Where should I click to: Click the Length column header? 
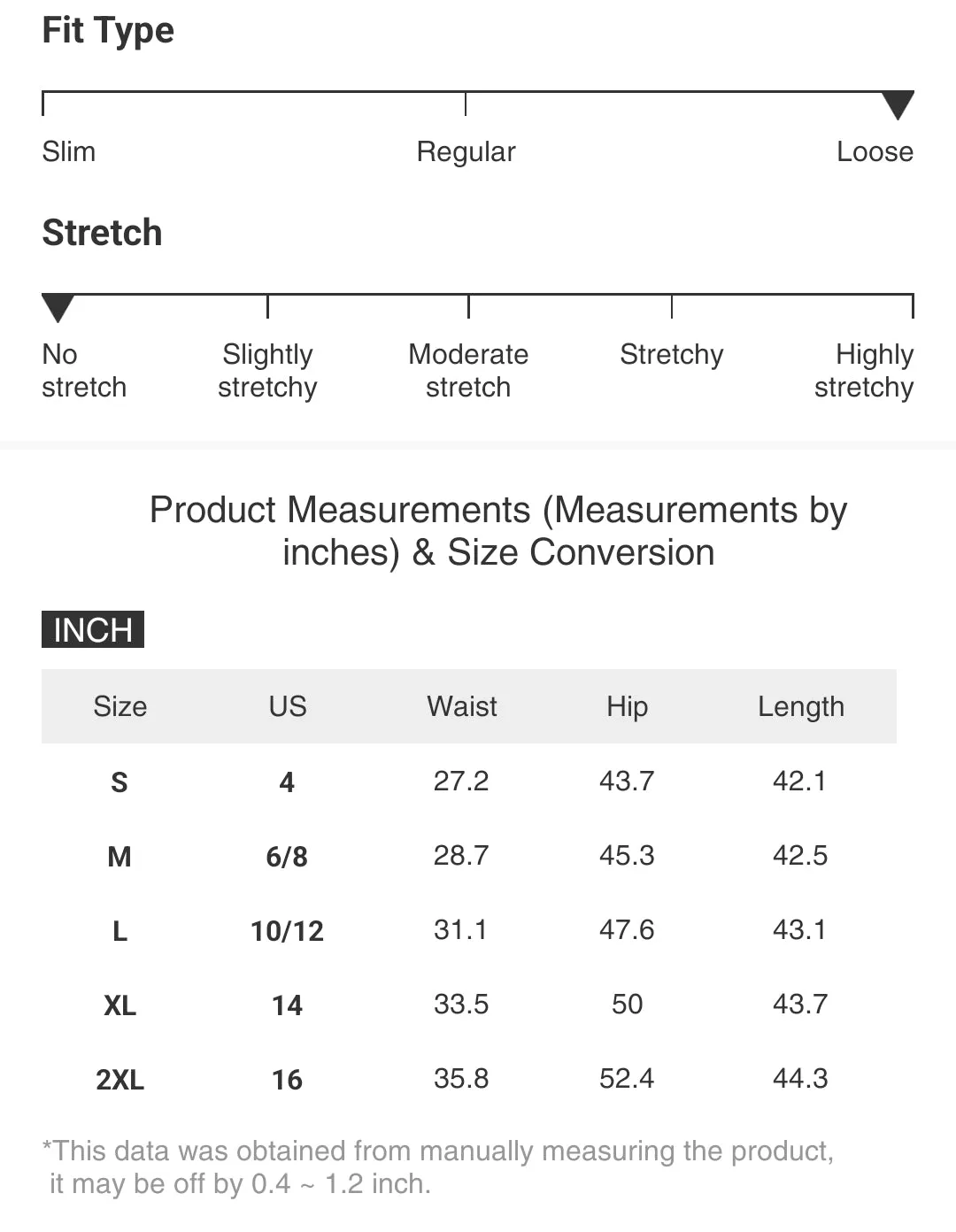click(801, 706)
